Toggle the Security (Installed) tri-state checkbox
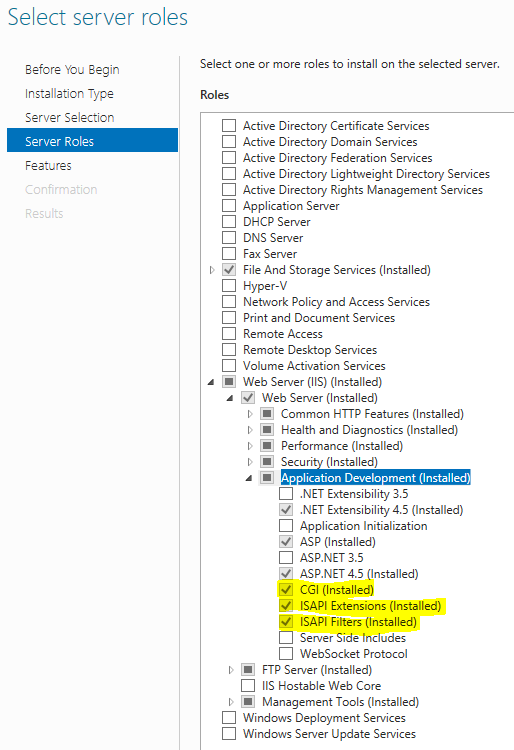The width and height of the screenshot is (514, 750). coord(267,462)
